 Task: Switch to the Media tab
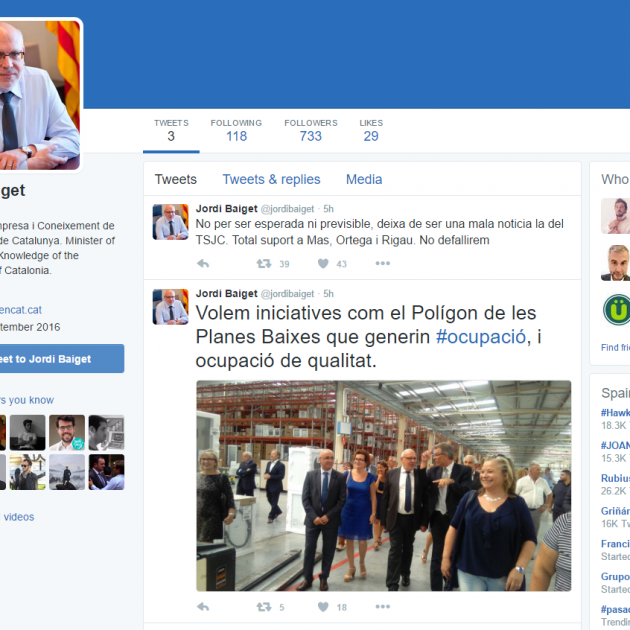364,180
